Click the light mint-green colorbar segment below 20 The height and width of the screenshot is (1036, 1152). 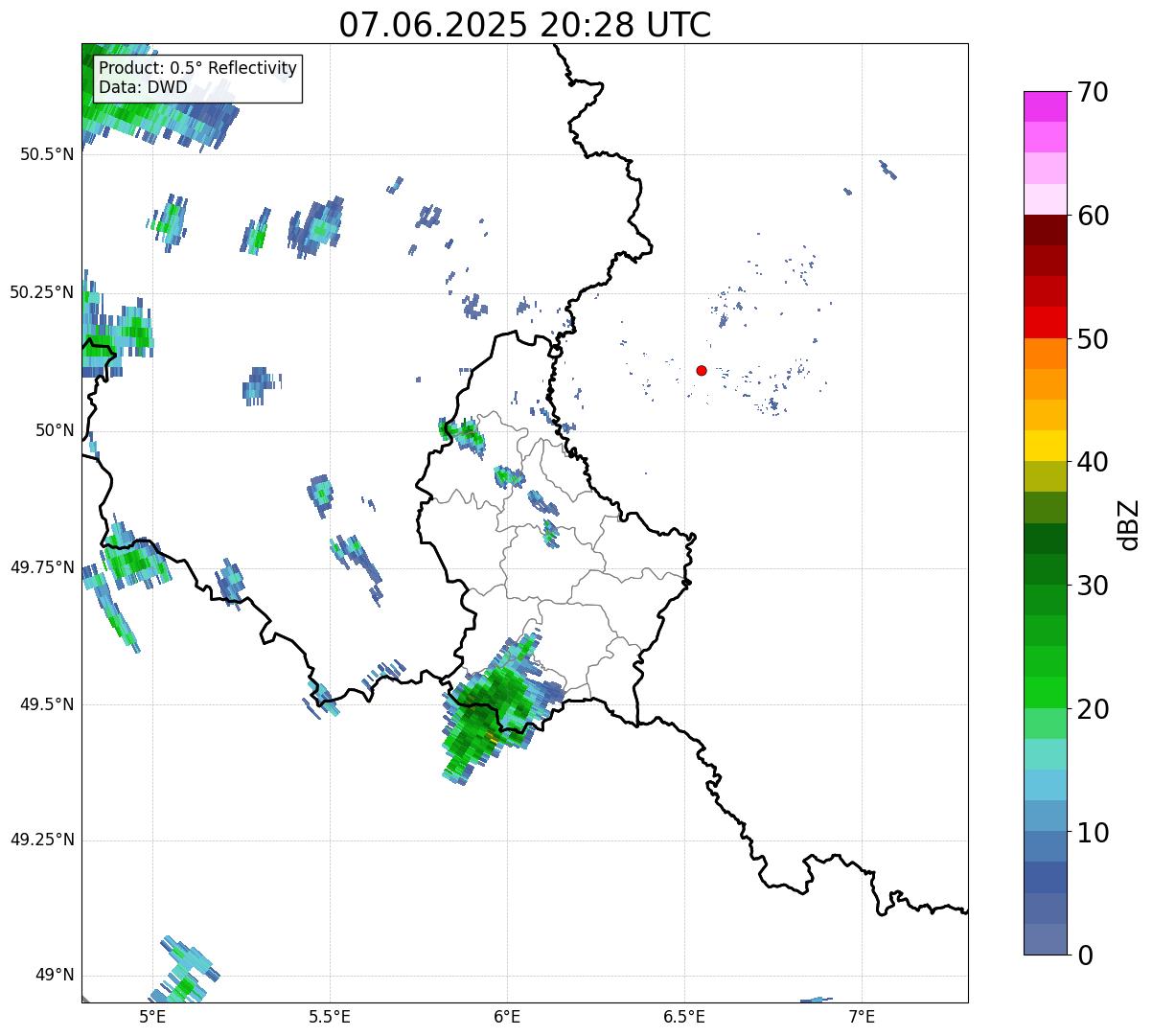click(1045, 724)
